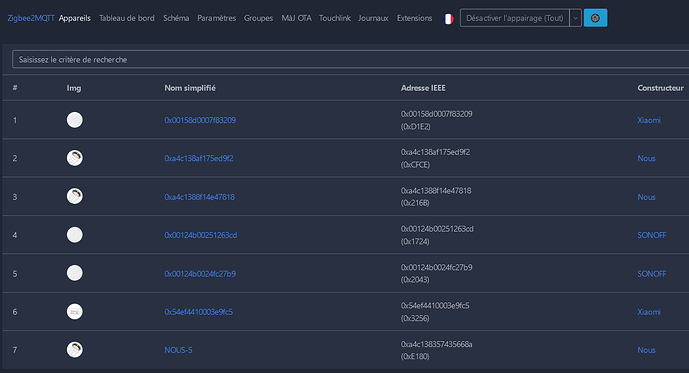Click Xiaomi manufacturer link in row 1

649,120
